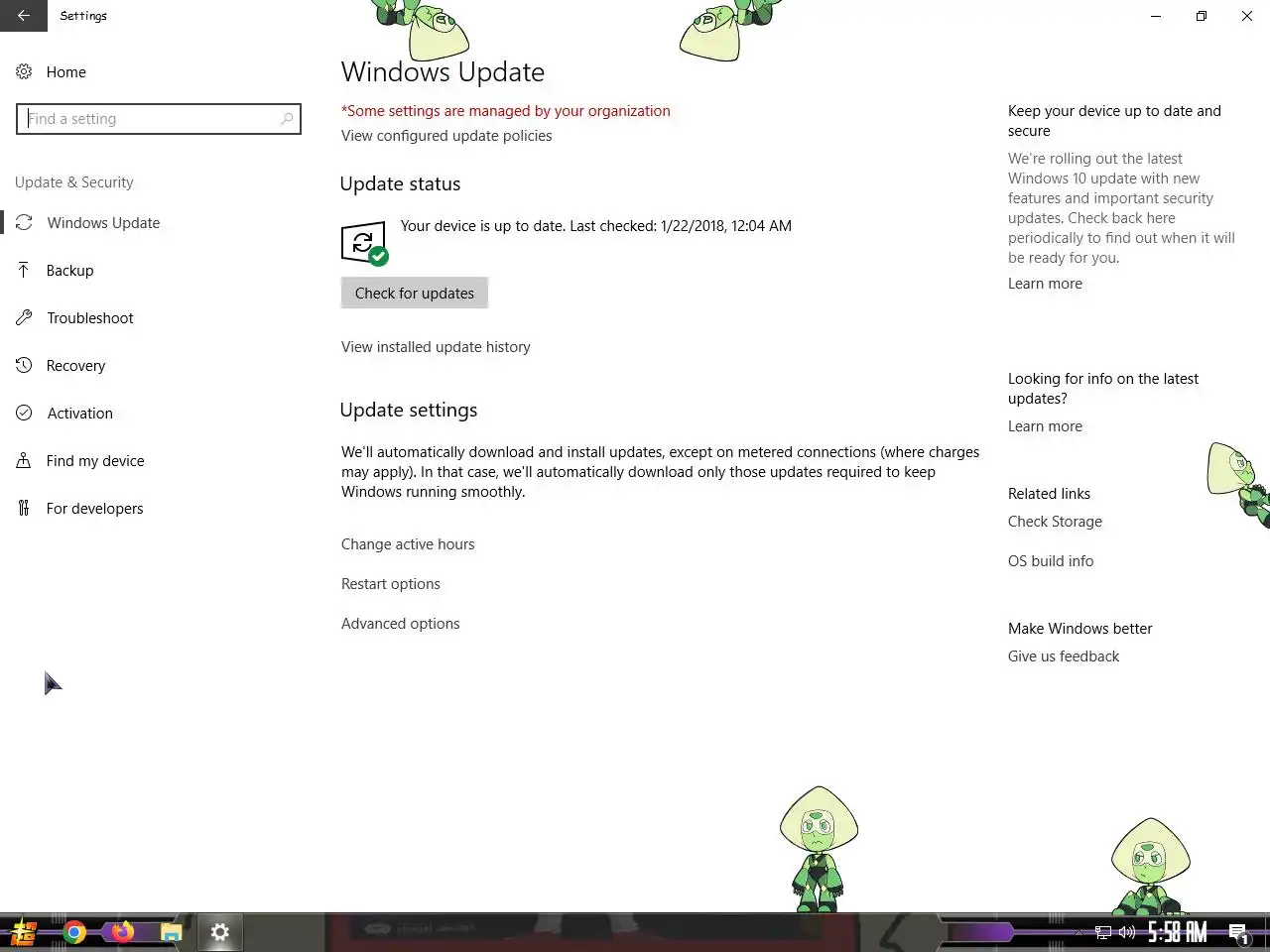
Task: Open View configured update policies link
Action: pyautogui.click(x=446, y=136)
